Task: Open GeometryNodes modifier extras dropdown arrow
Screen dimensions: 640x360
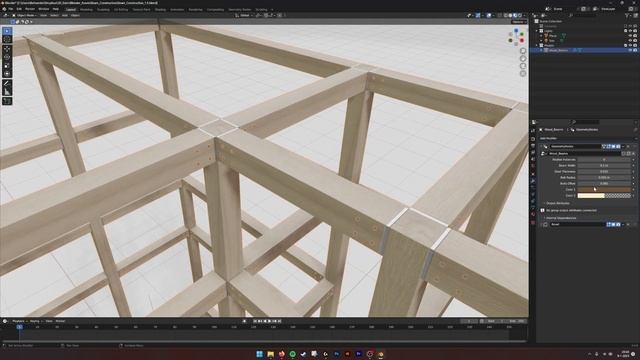Action: pyautogui.click(x=623, y=146)
